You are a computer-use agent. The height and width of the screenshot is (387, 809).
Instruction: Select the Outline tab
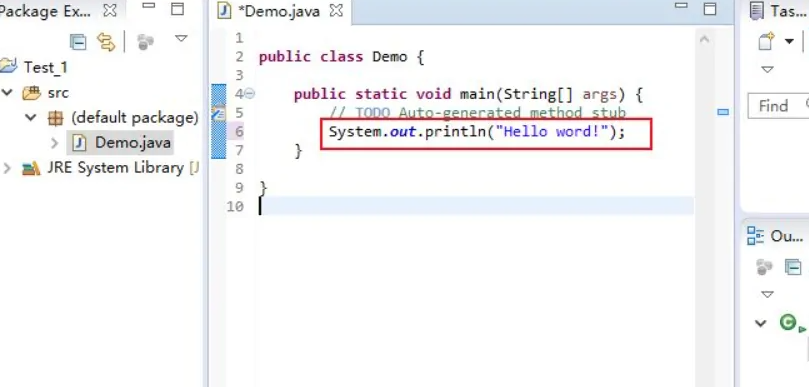(x=786, y=236)
